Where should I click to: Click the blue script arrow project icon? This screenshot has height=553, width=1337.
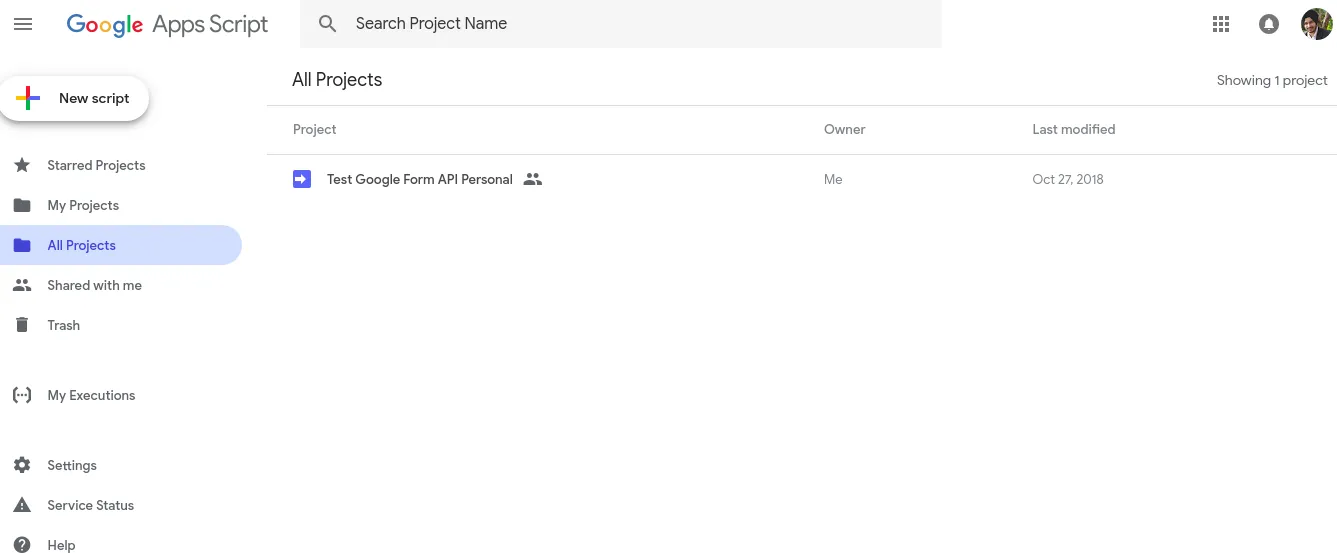click(302, 179)
